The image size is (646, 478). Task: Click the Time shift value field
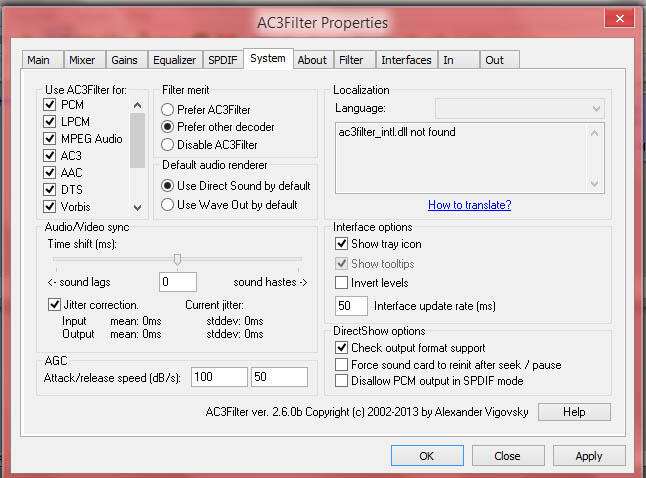pos(178,282)
